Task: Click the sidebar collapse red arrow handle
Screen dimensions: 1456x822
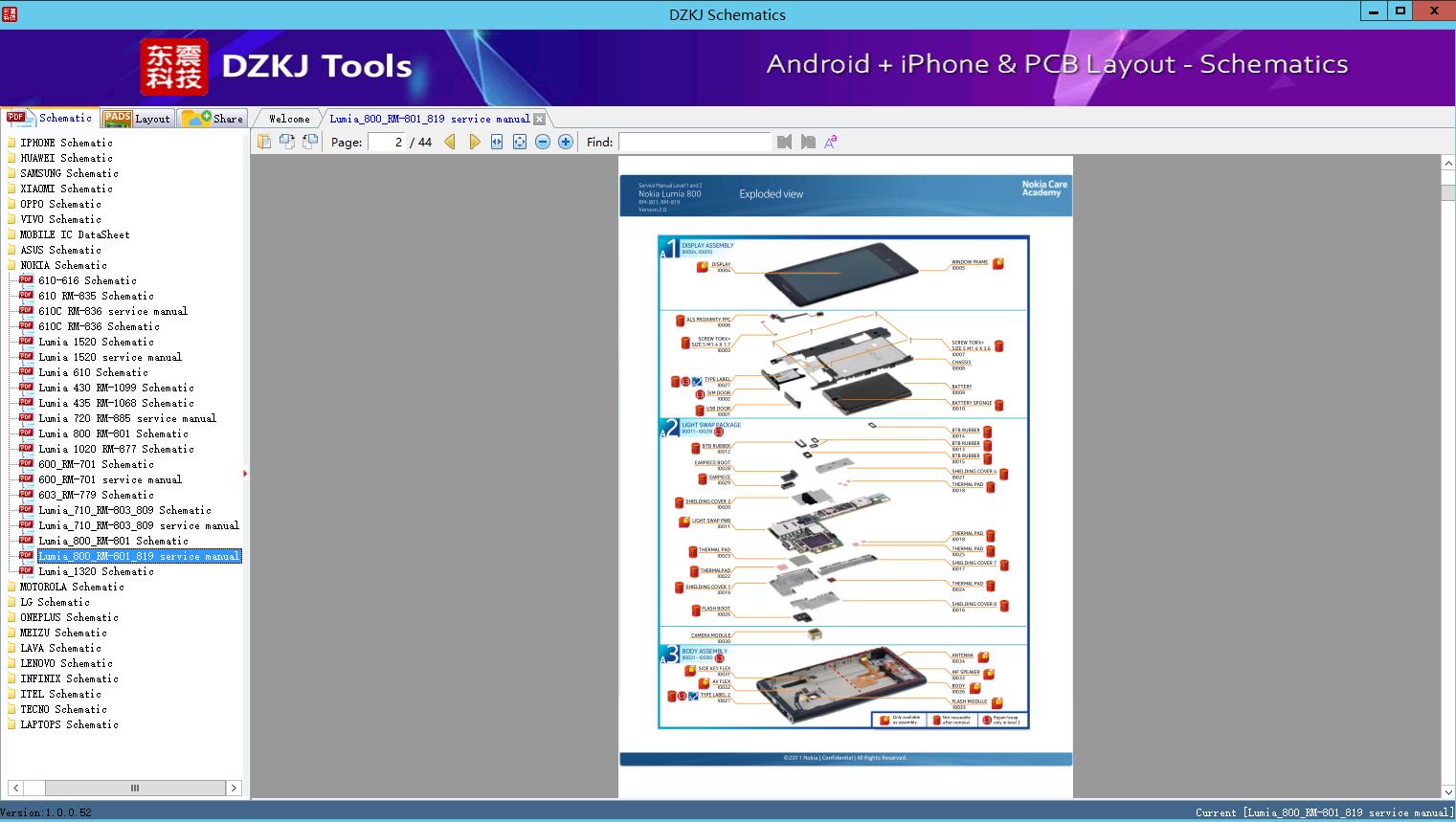Action: [245, 473]
